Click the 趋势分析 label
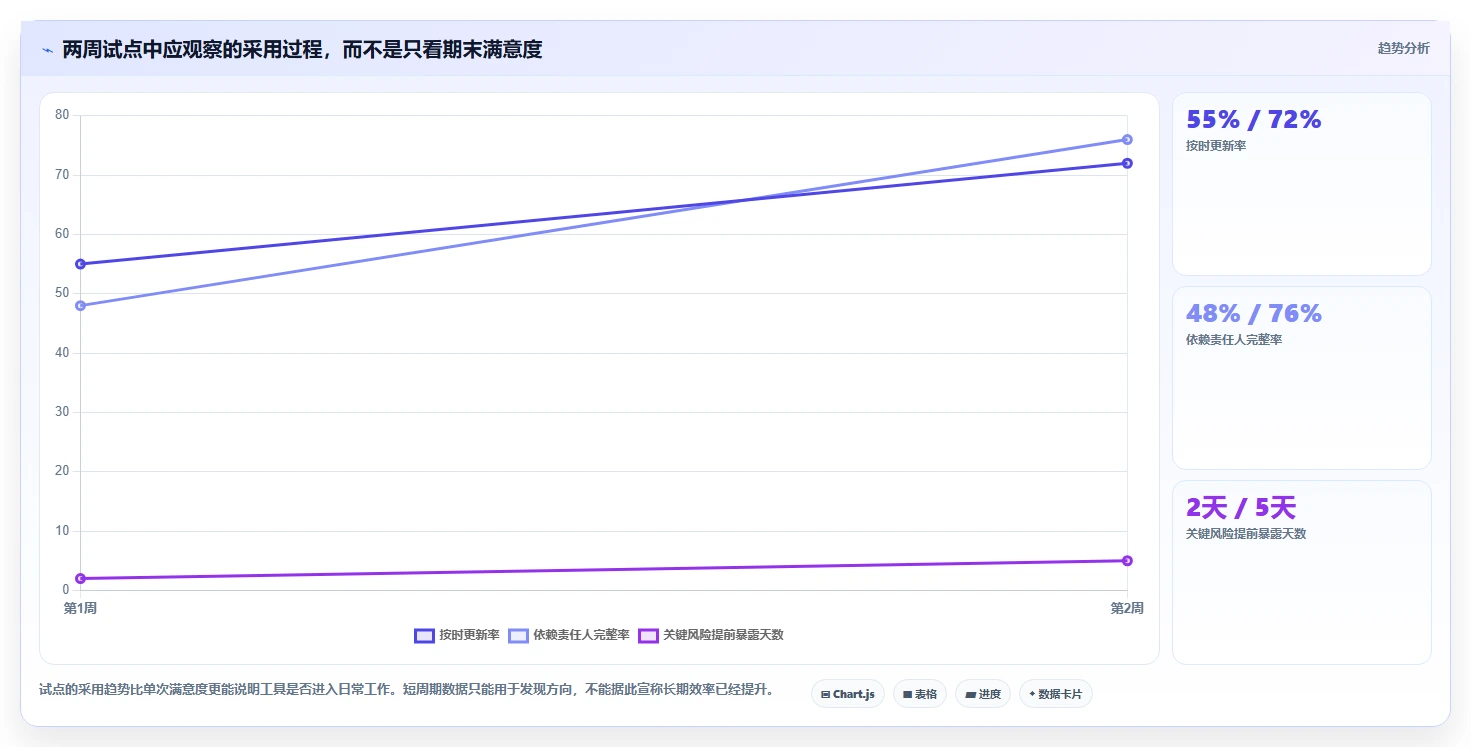 coord(1403,48)
